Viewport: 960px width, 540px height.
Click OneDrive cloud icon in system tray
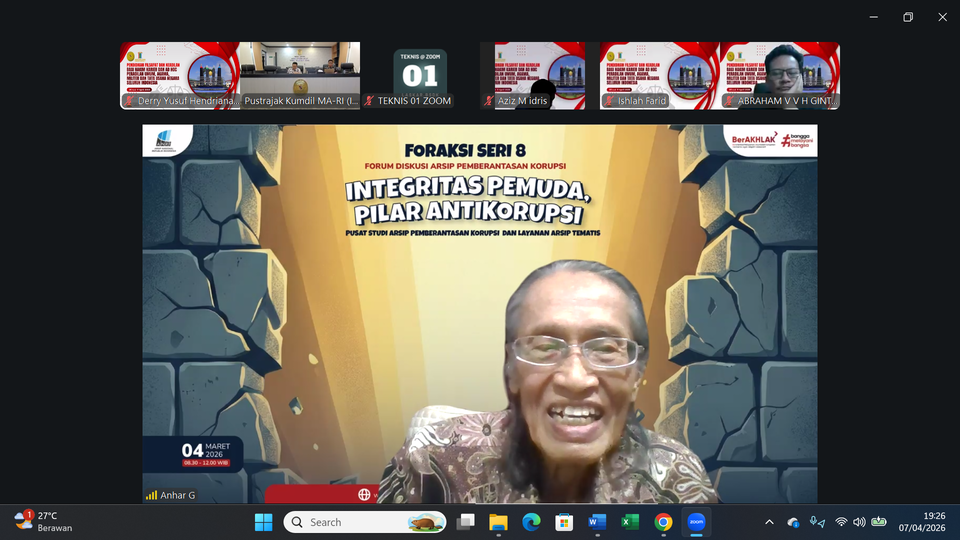[793, 522]
